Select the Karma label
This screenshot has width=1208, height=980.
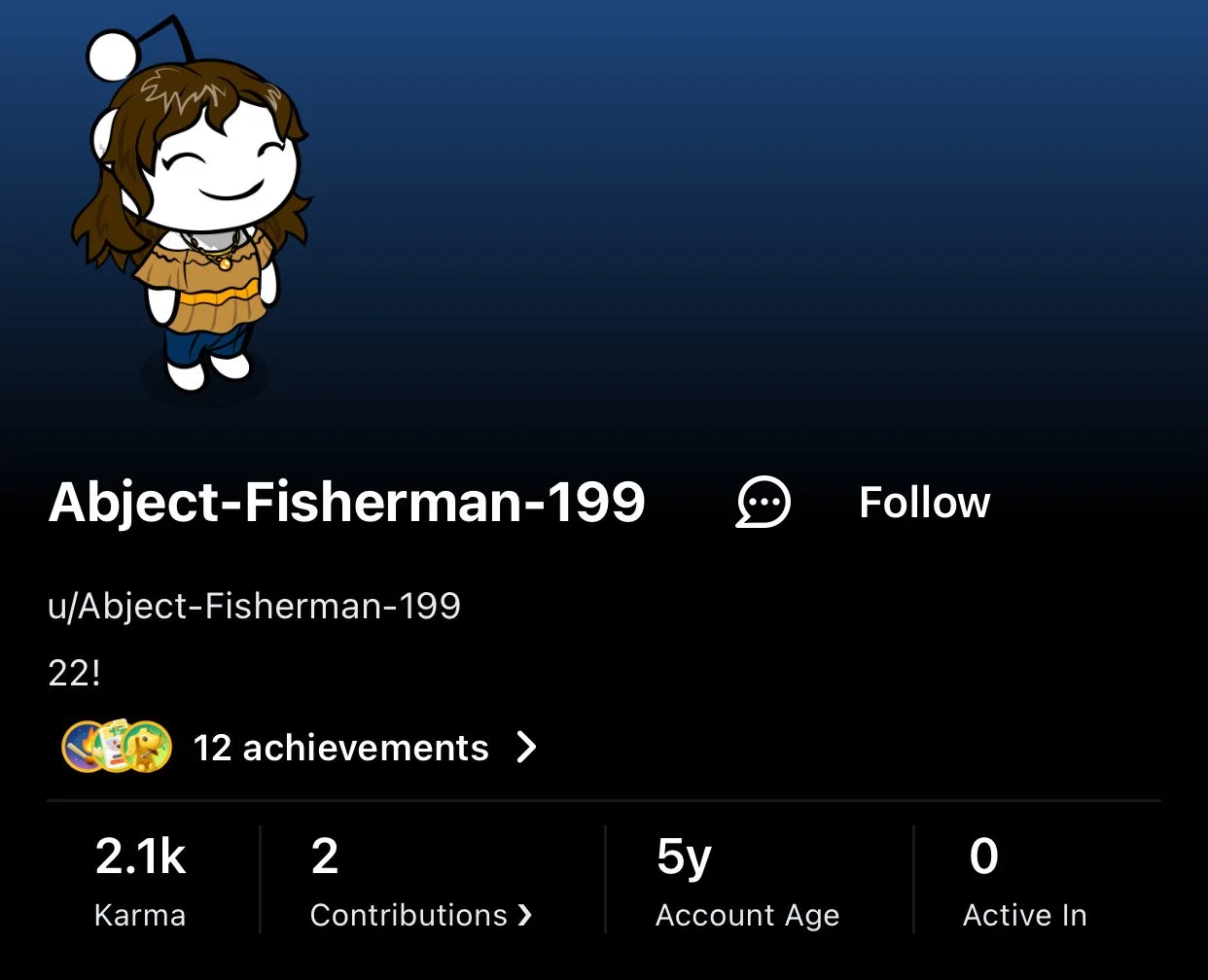(140, 915)
